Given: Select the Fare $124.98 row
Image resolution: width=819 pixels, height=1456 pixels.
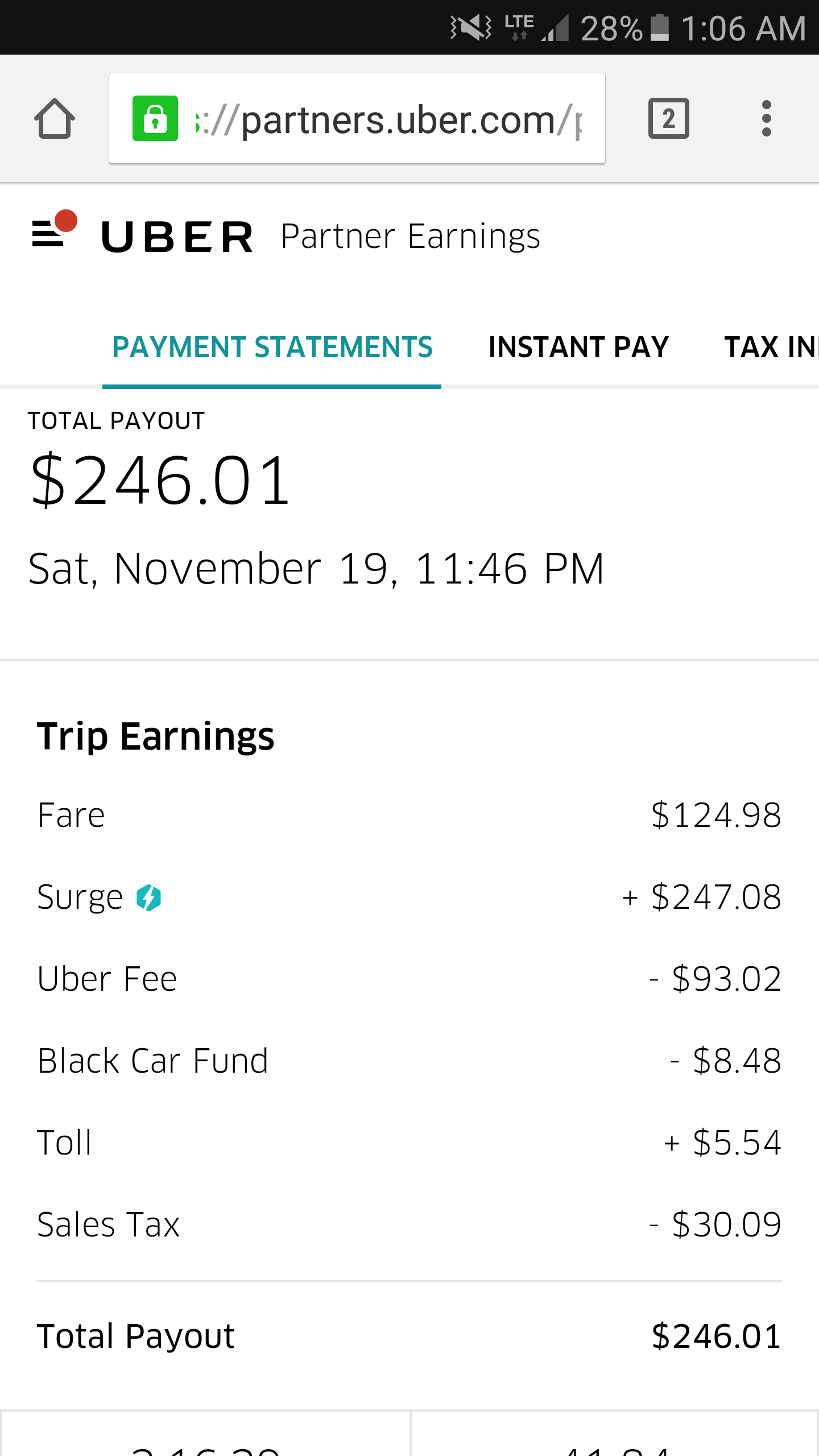Looking at the screenshot, I should [x=409, y=815].
